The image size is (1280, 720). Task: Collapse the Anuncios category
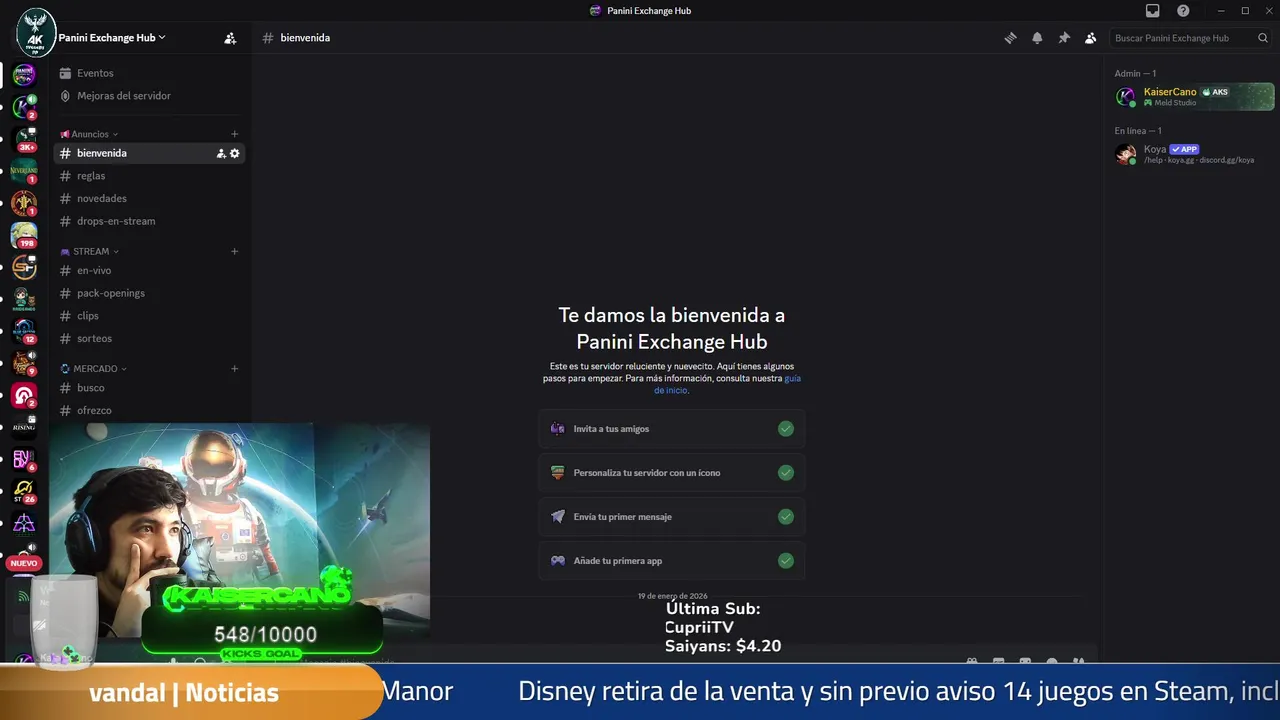click(89, 134)
